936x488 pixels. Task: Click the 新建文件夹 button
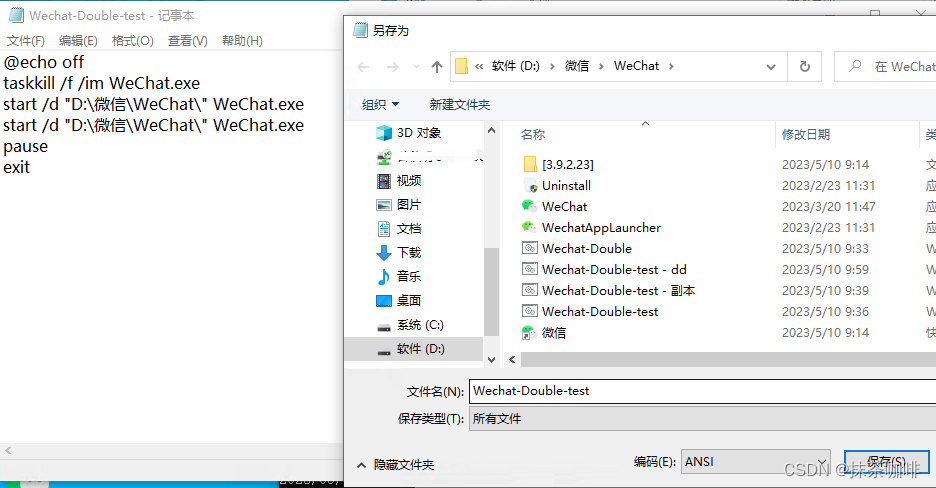click(460, 104)
